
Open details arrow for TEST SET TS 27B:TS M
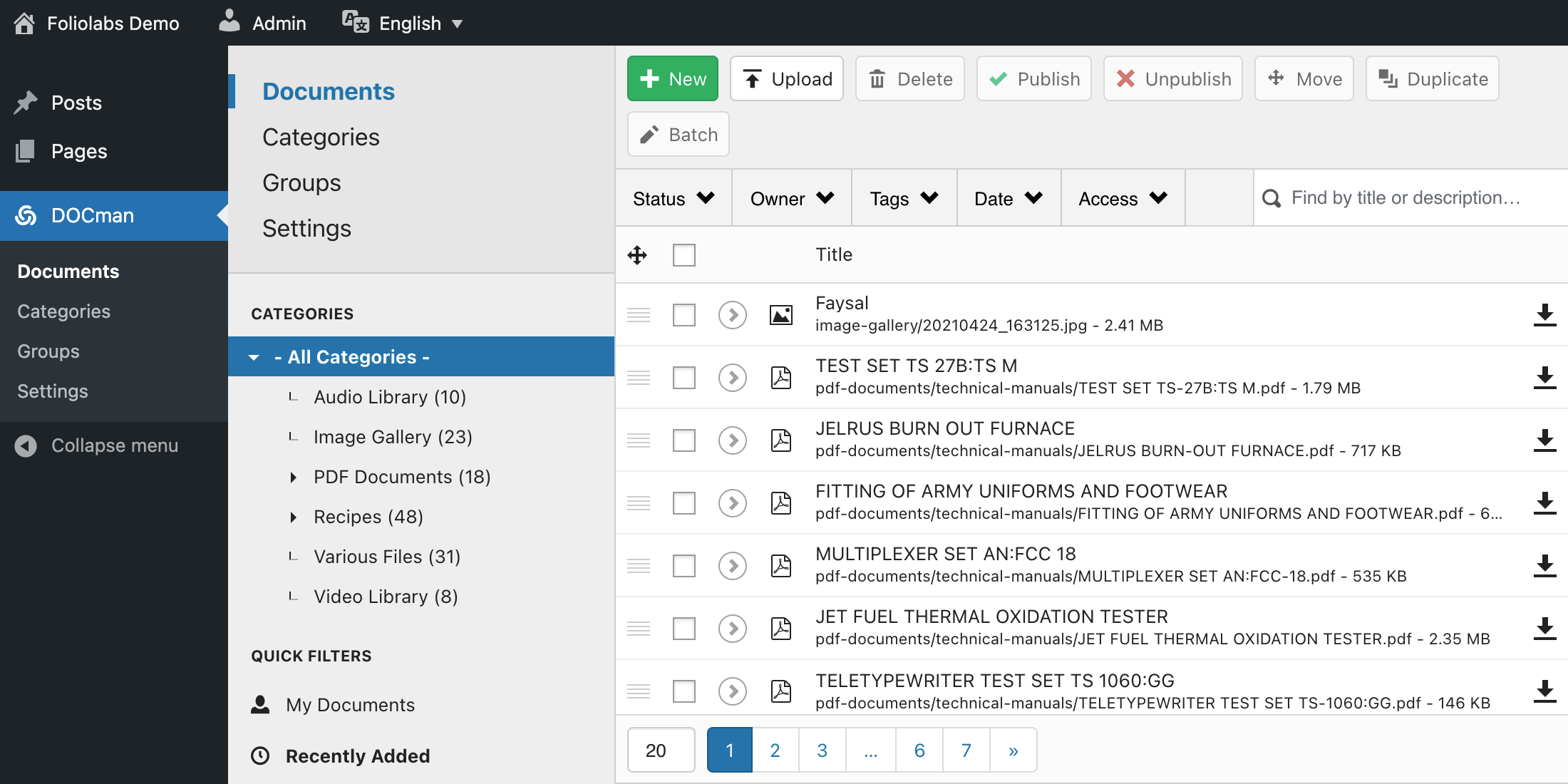[732, 377]
